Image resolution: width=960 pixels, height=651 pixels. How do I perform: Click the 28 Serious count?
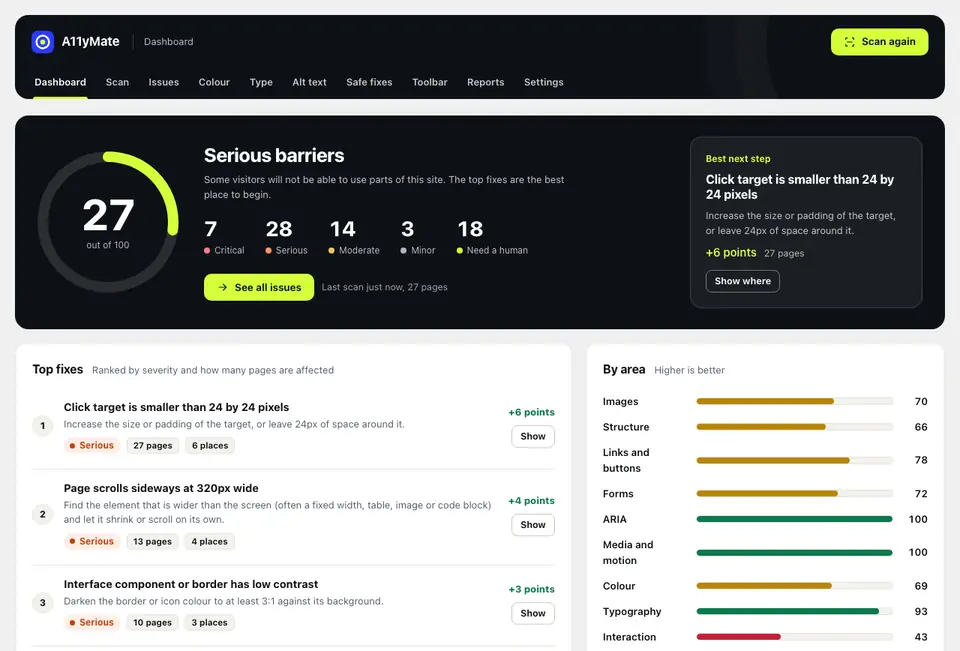click(x=287, y=237)
